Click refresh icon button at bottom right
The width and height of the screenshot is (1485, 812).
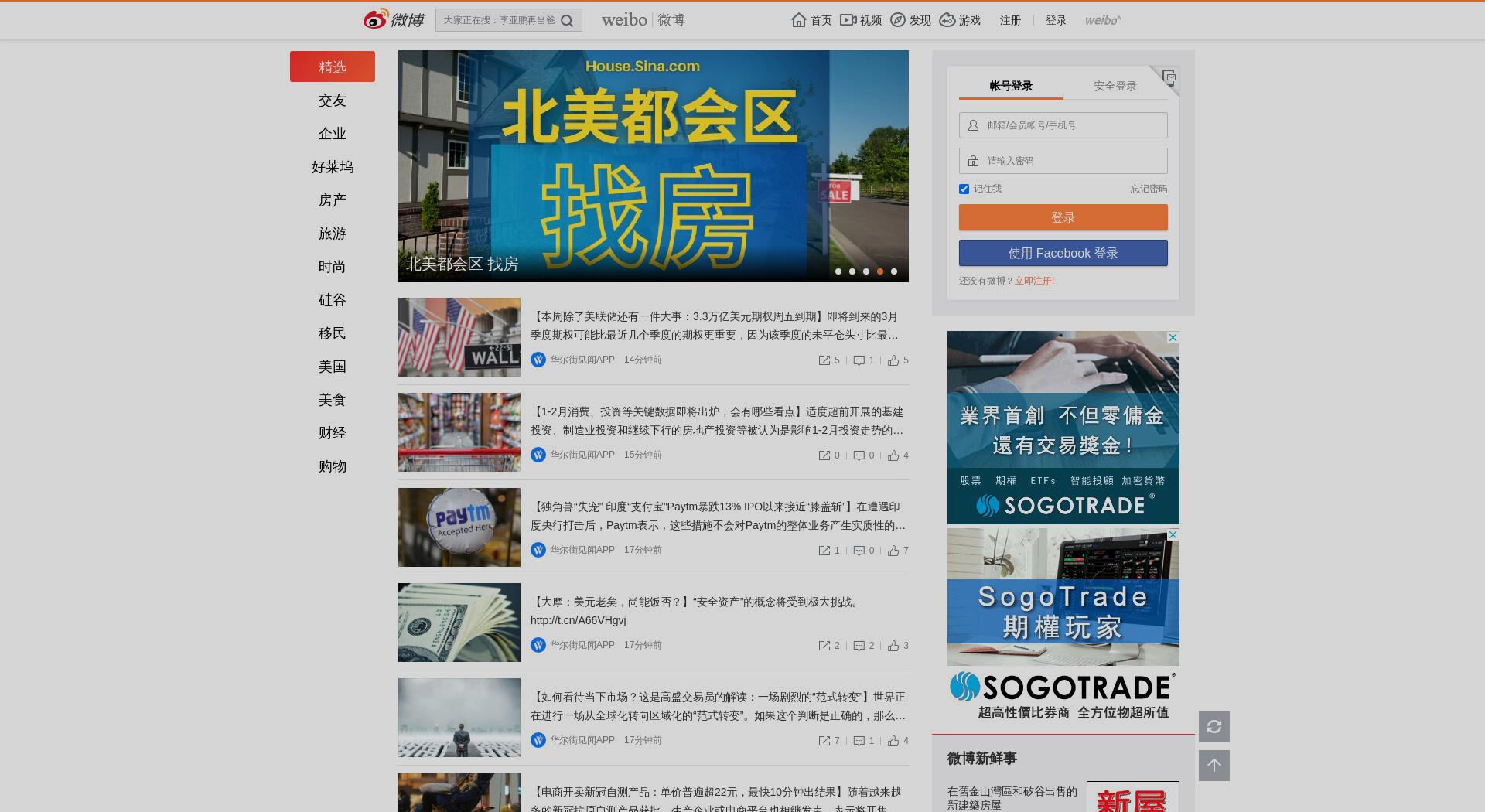point(1214,727)
